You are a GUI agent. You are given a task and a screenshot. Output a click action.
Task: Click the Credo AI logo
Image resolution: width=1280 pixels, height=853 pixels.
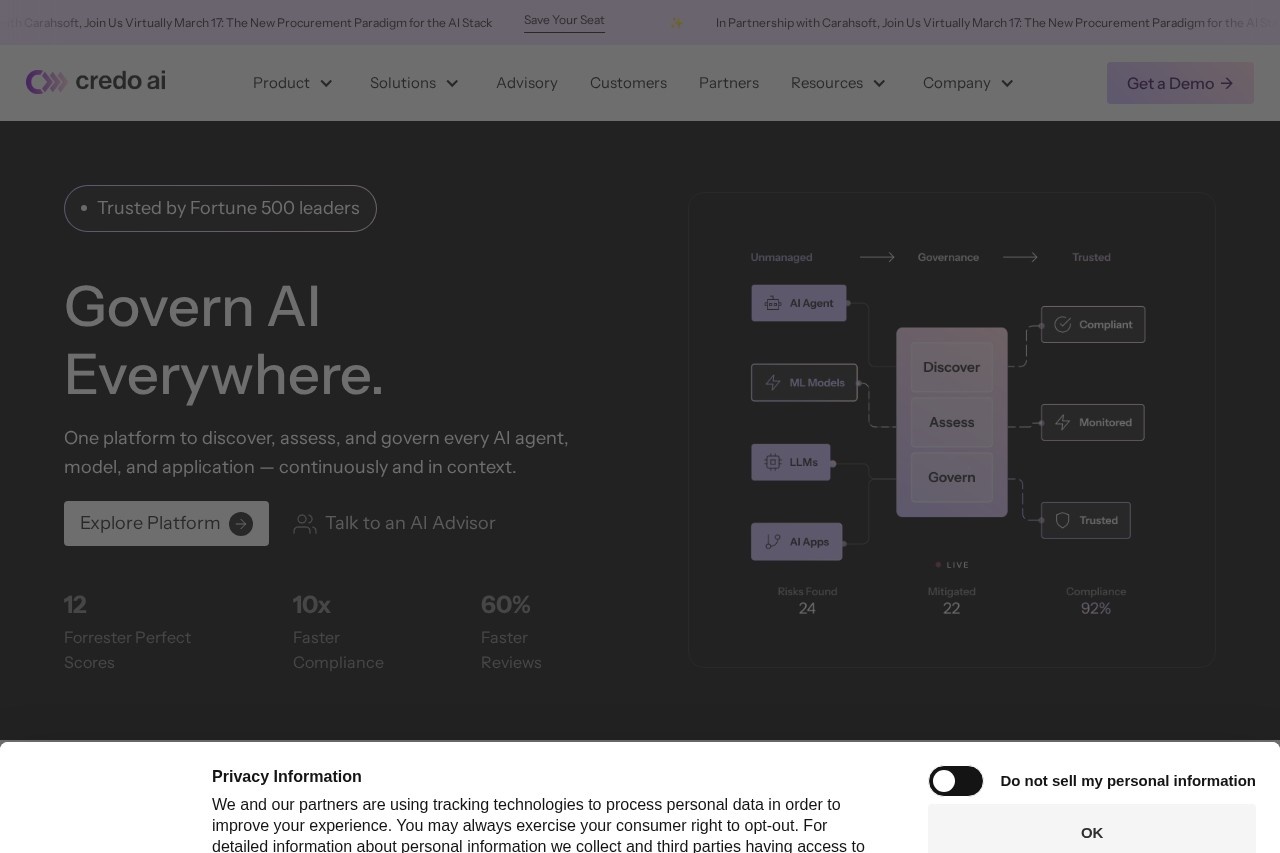pos(95,82)
